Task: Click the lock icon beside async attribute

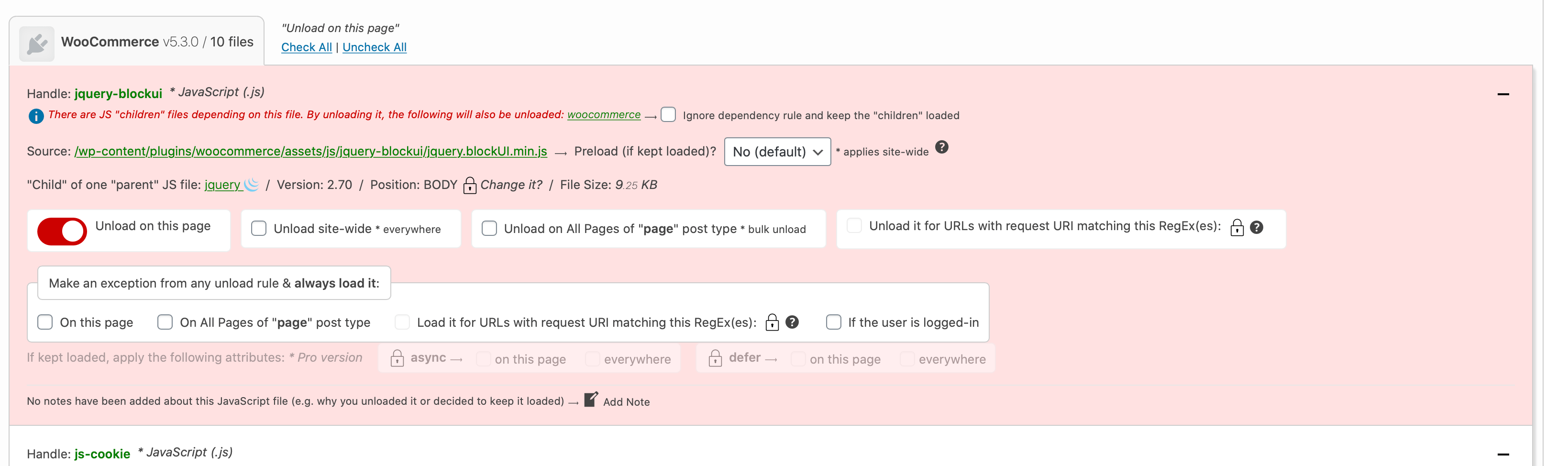Action: point(397,358)
